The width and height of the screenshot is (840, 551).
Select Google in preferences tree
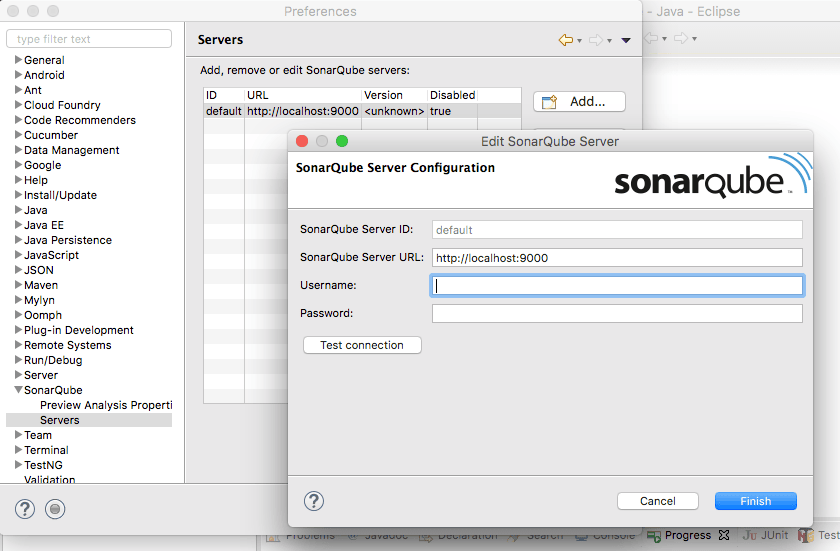[x=42, y=165]
